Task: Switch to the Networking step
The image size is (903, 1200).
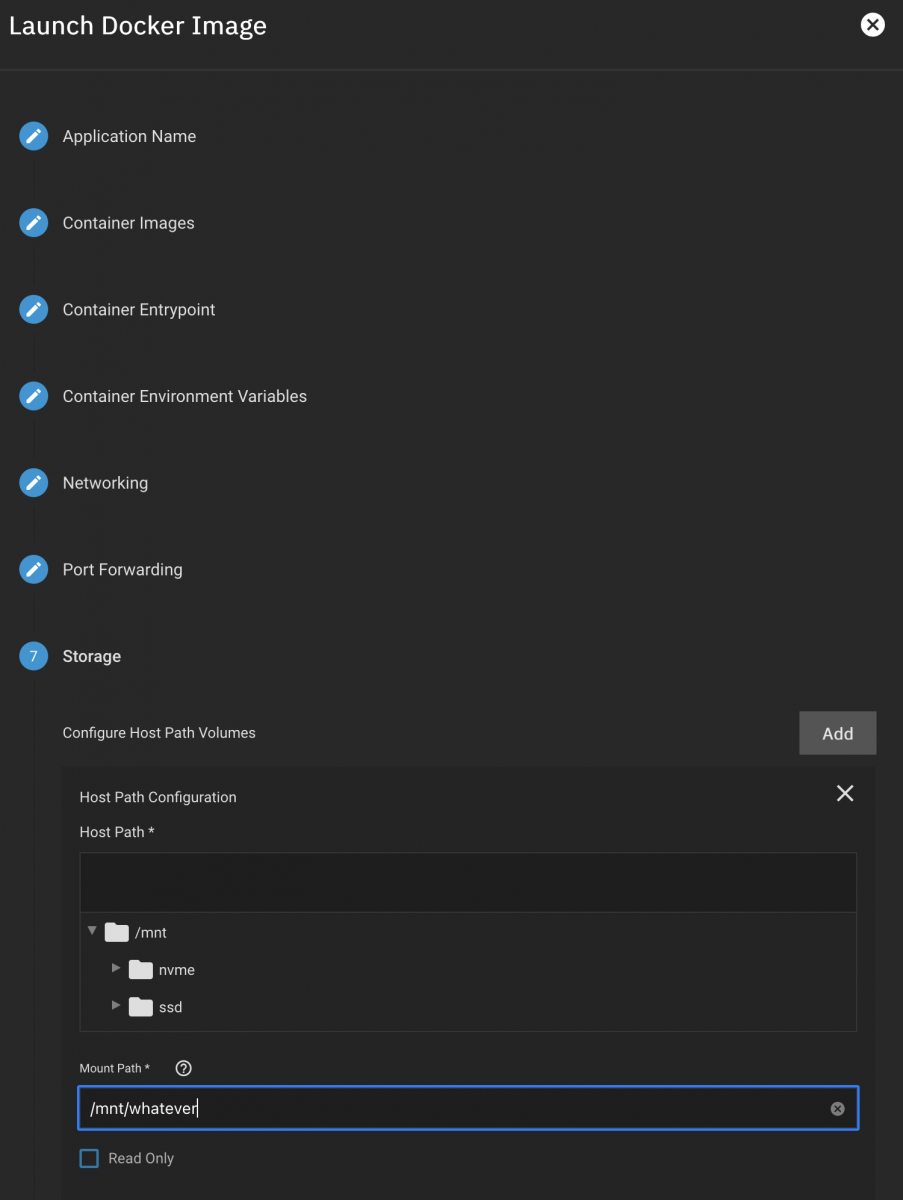Action: point(105,483)
